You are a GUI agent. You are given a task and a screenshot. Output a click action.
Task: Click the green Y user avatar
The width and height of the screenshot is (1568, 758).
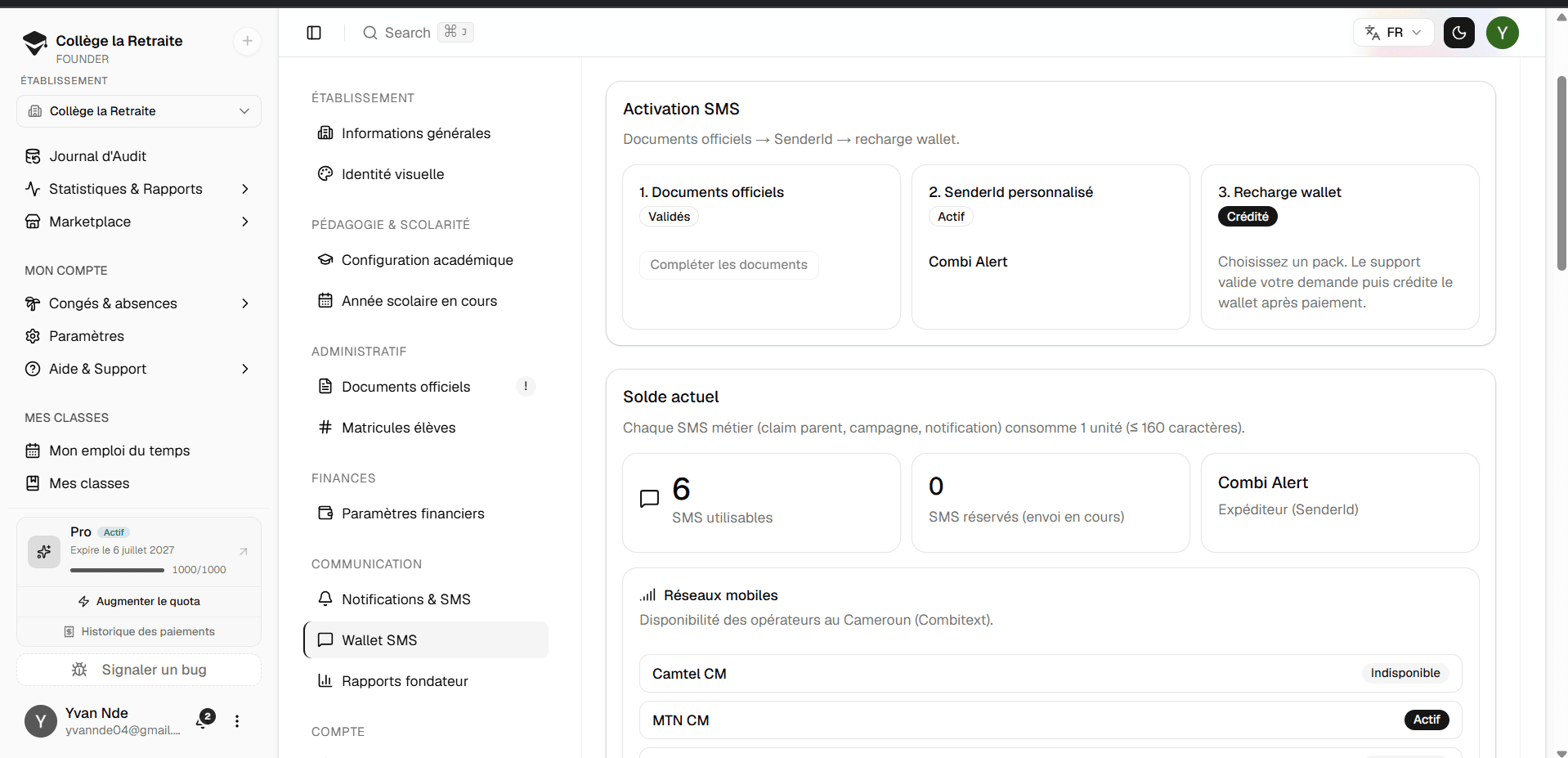1502,33
